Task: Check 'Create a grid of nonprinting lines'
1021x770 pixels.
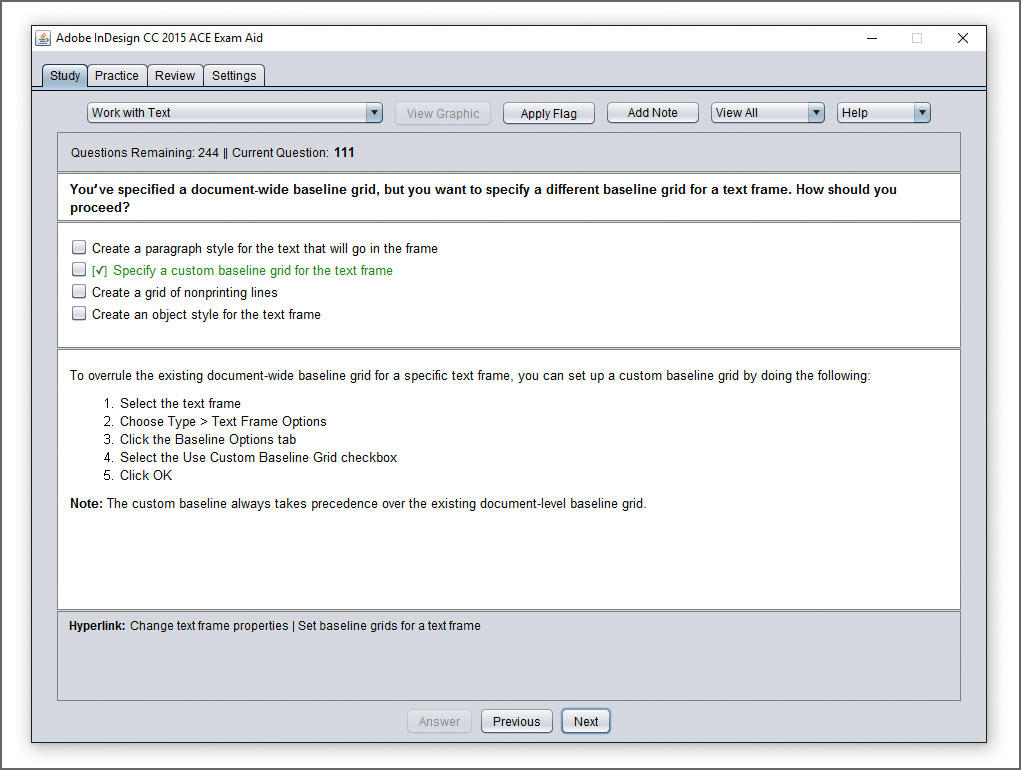Action: click(79, 292)
